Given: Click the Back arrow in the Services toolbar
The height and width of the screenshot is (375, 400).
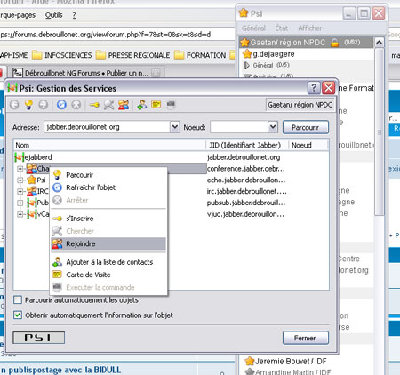Looking at the screenshot, I should tap(14, 105).
